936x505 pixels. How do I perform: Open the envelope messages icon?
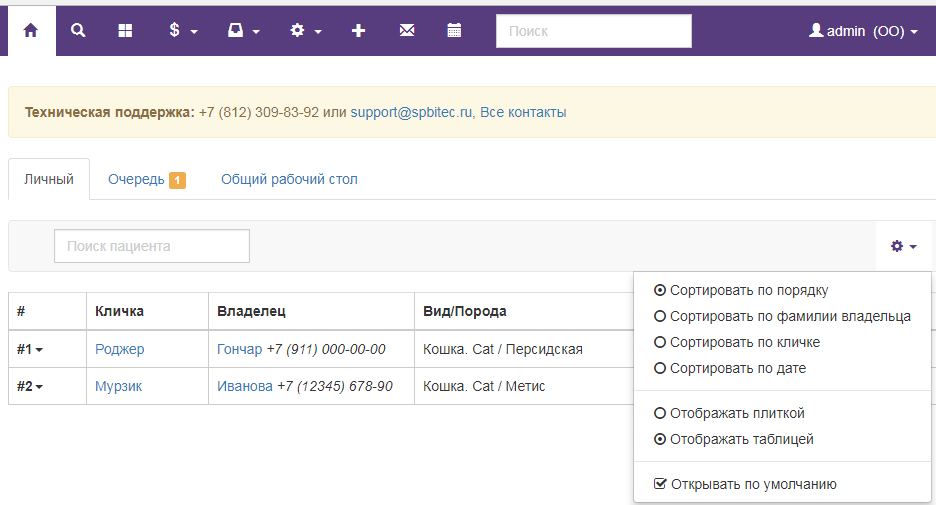(407, 31)
